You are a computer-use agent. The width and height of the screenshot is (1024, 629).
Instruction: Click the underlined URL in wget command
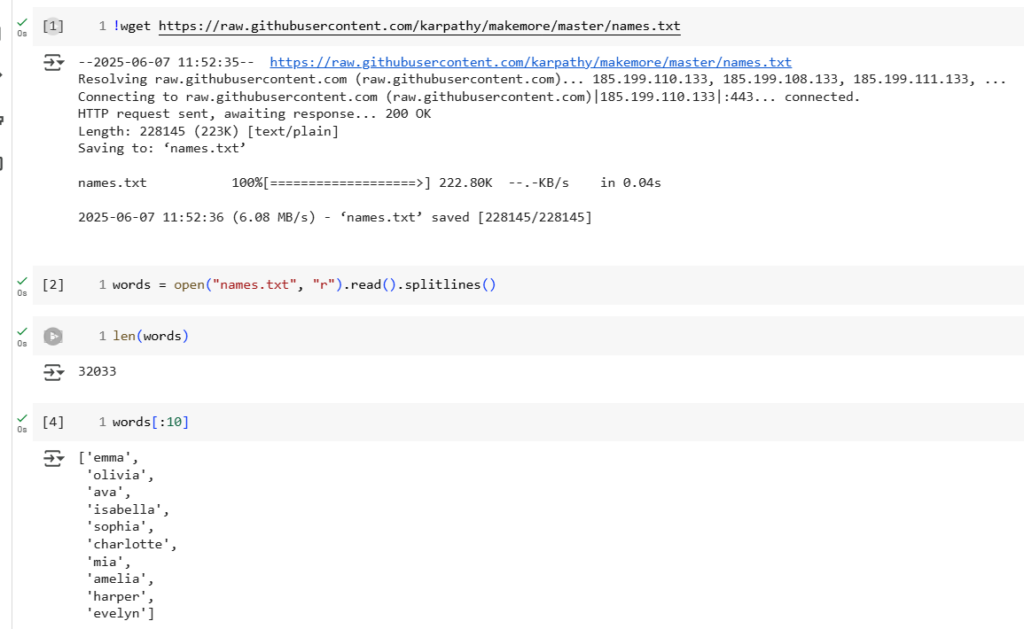click(x=420, y=25)
